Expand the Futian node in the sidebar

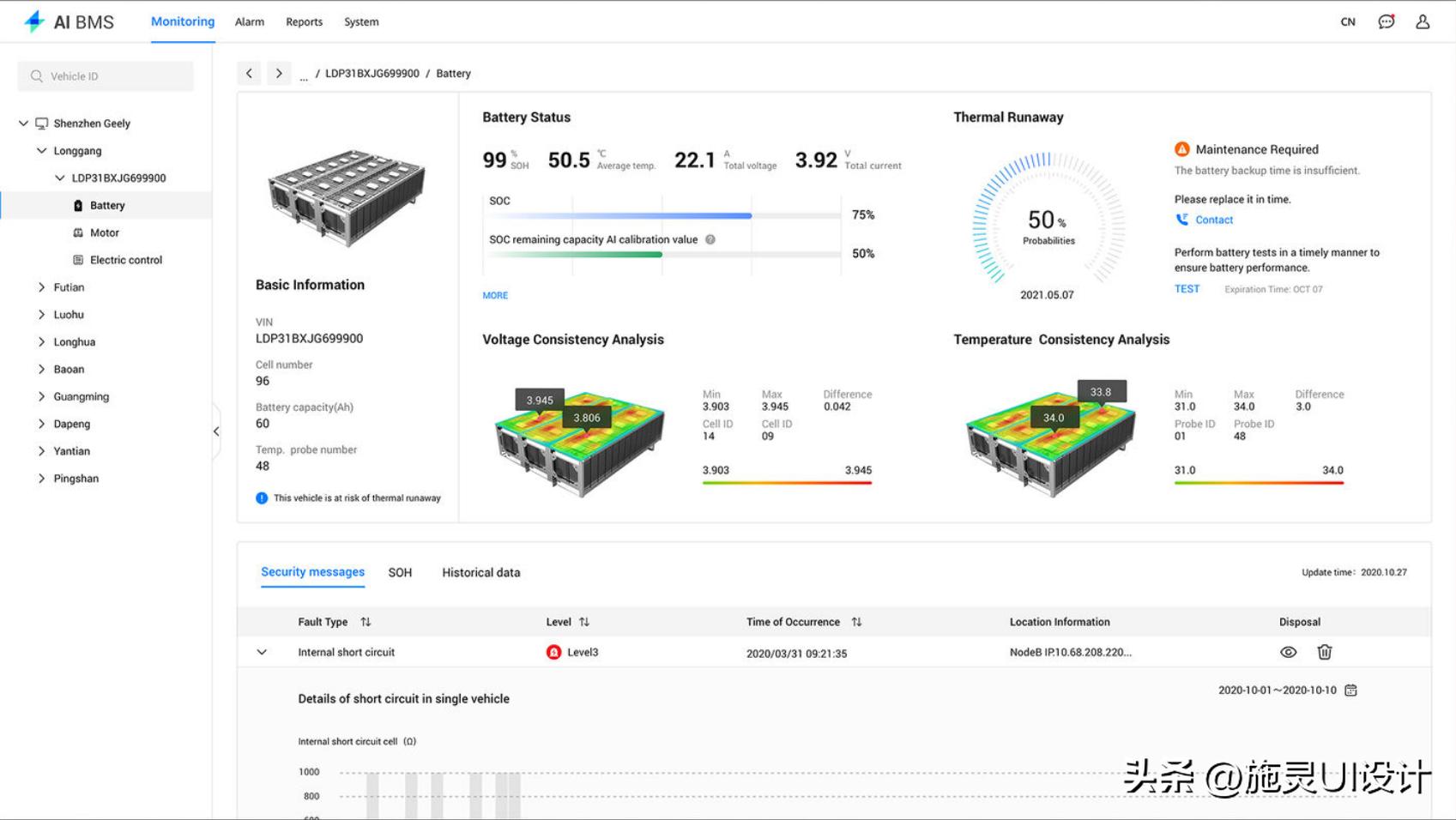pos(40,286)
